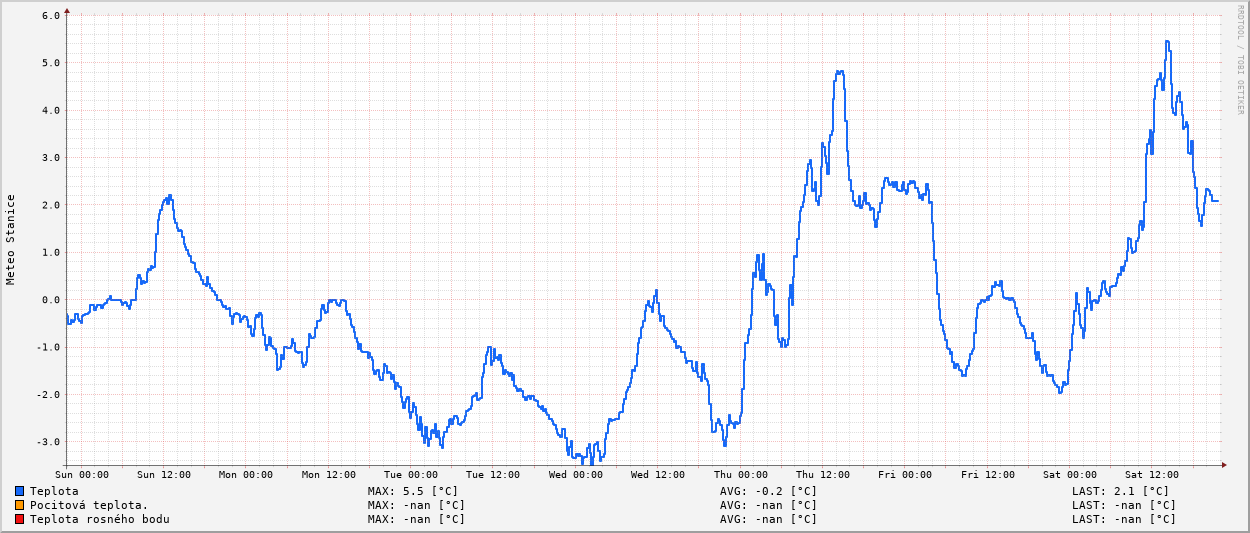Click the 0.0 y-axis tick label
Image resolution: width=1250 pixels, height=533 pixels.
[x=51, y=299]
